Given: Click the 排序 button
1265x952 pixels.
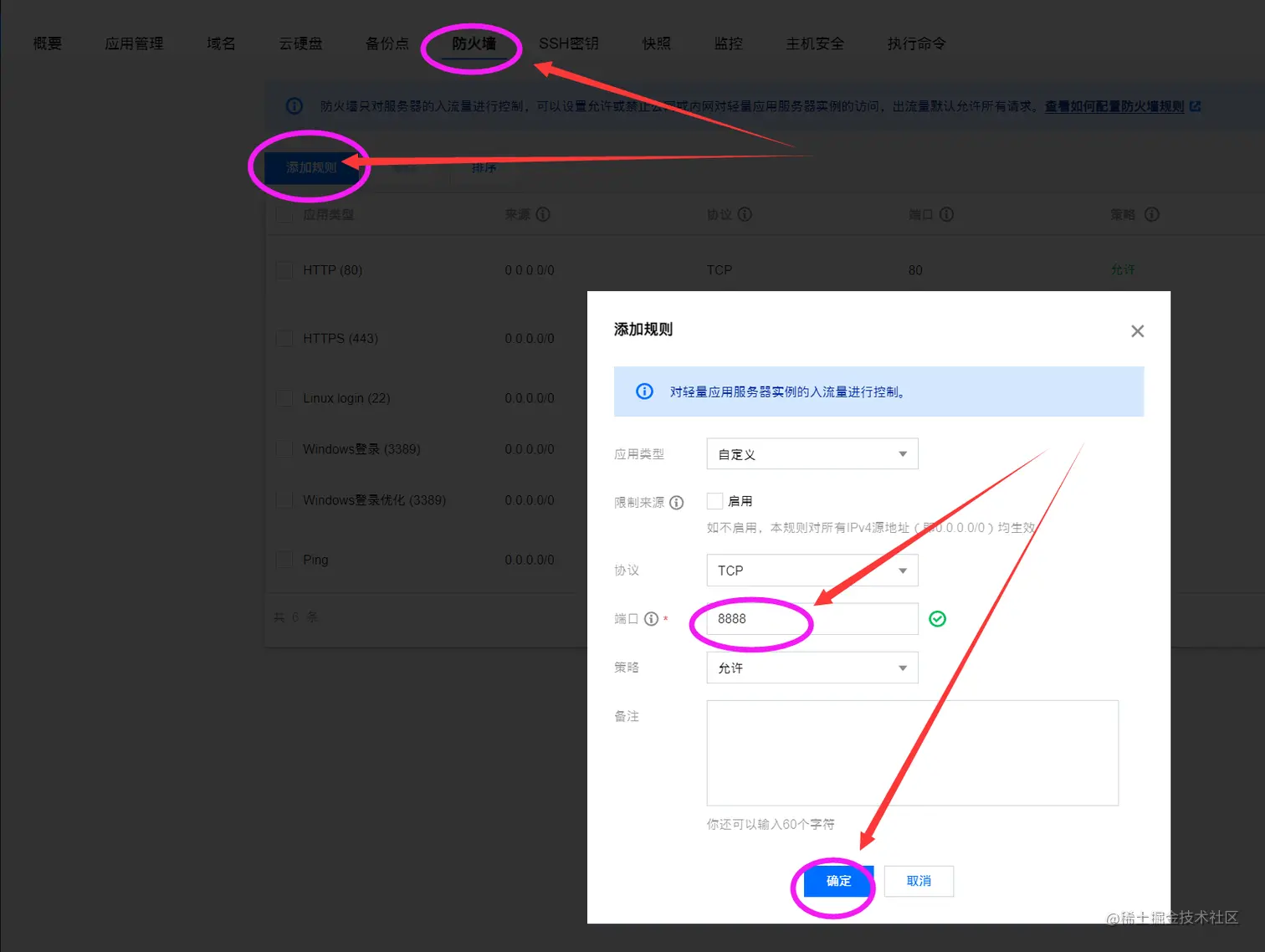Looking at the screenshot, I should 484,167.
